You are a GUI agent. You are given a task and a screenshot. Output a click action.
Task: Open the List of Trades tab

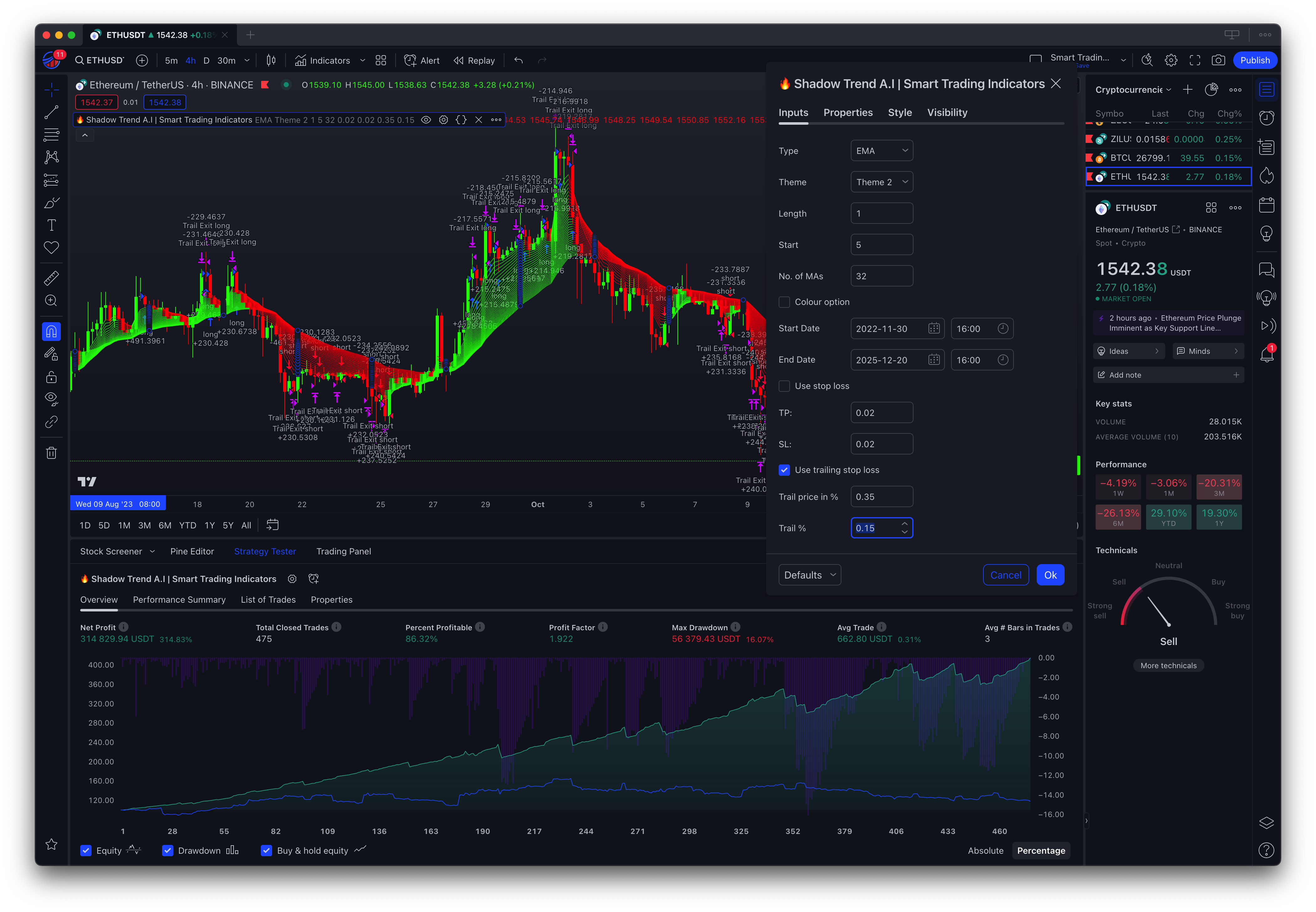click(x=268, y=600)
